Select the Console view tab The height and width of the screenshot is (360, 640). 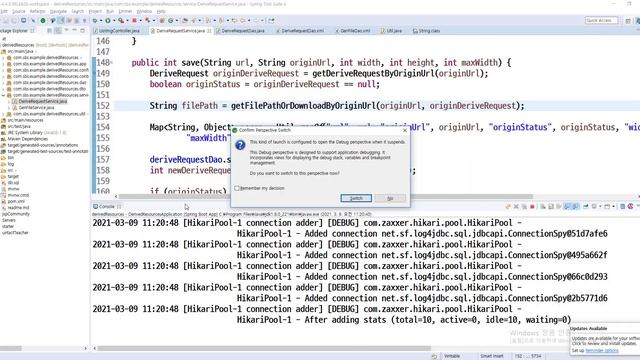tap(107, 207)
